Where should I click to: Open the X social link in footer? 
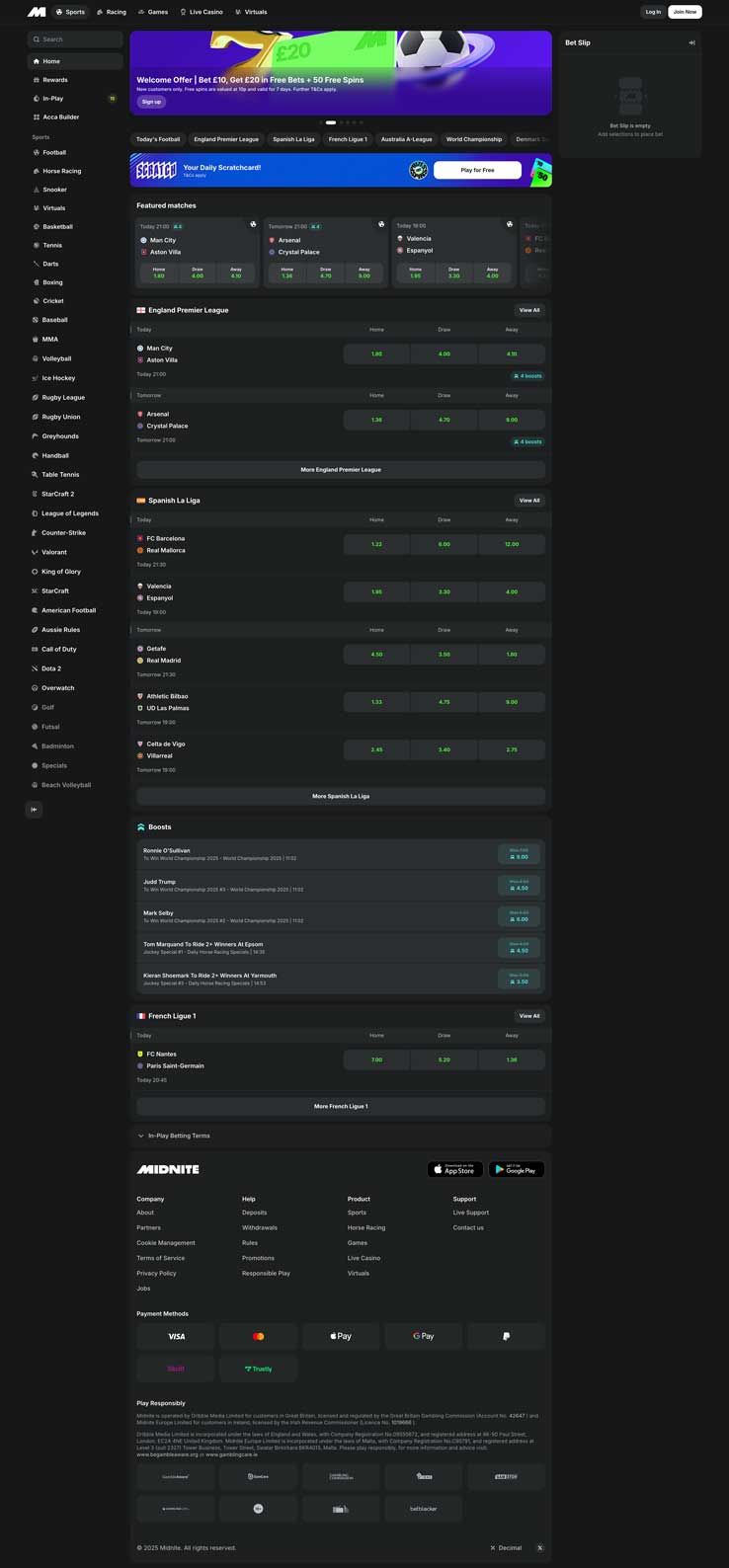pos(539,1548)
